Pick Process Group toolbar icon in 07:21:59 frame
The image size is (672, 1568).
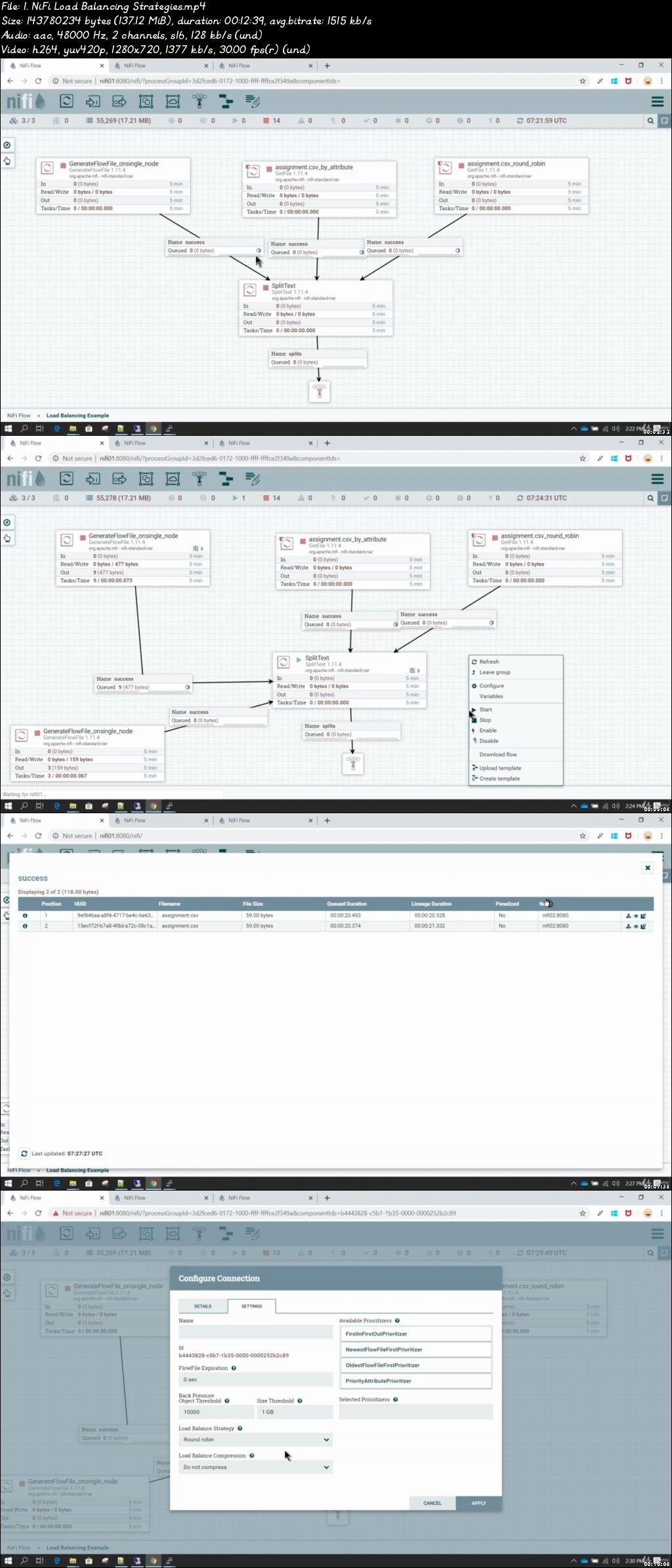(x=146, y=101)
